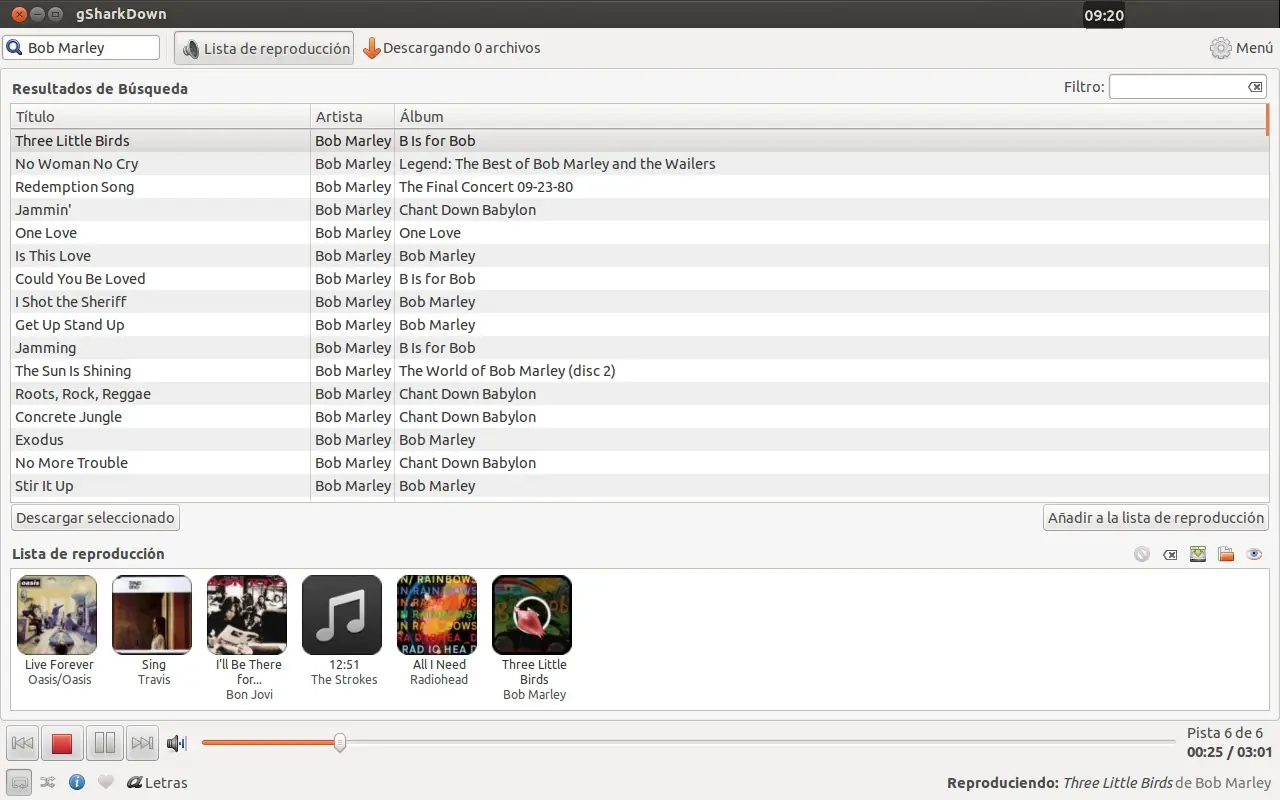Select the All I Need Radiohead thumbnail
This screenshot has width=1280, height=800.
437,615
